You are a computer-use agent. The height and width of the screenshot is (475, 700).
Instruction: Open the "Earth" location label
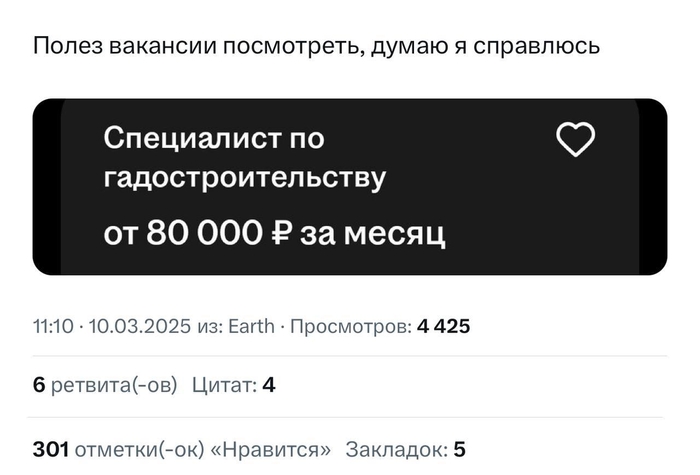(251, 326)
